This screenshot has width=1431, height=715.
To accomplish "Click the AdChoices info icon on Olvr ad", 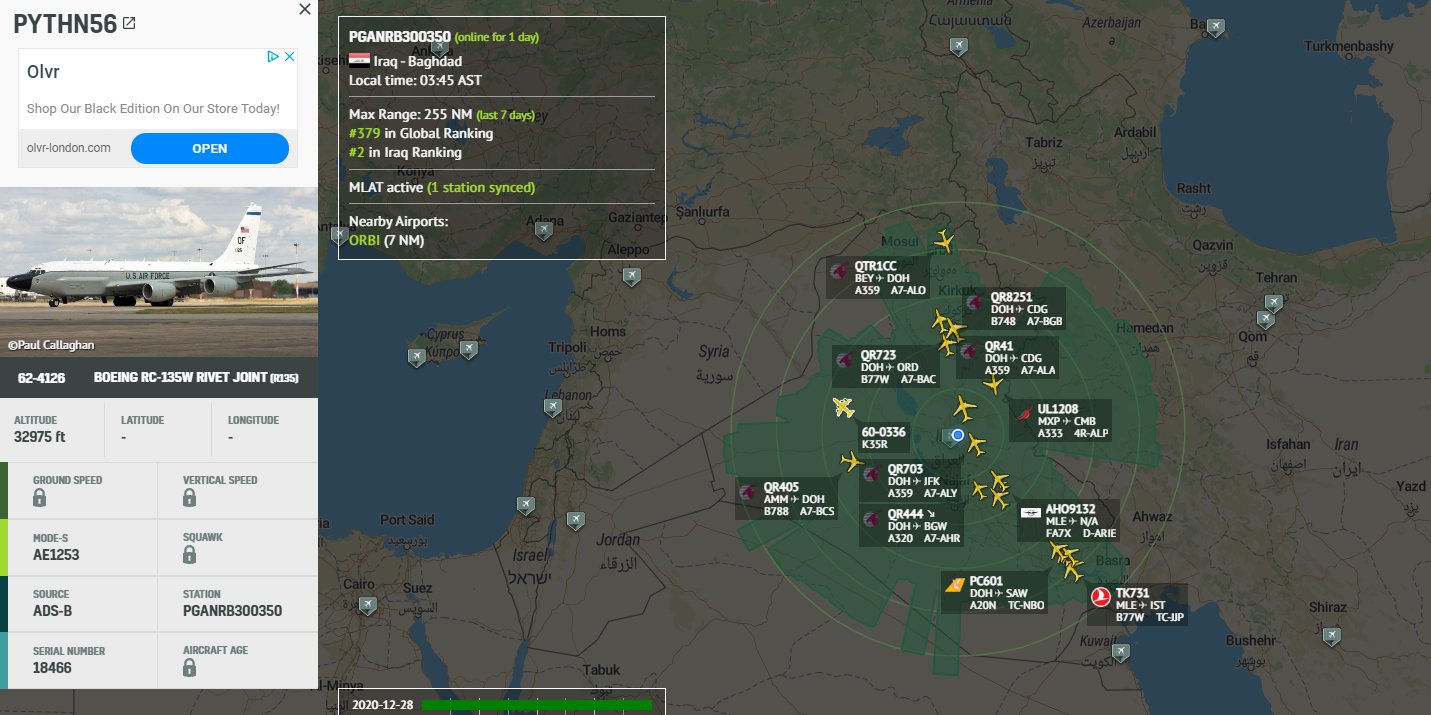I will click(272, 57).
